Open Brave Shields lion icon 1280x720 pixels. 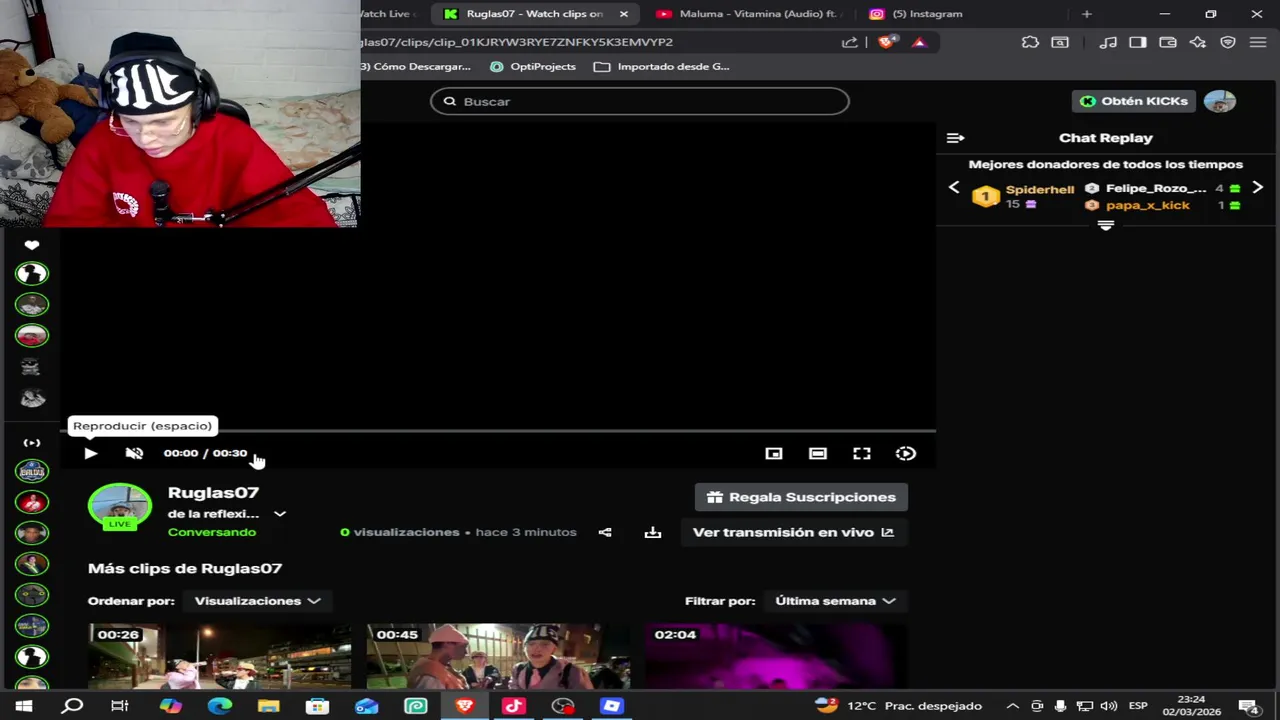pyautogui.click(x=887, y=42)
